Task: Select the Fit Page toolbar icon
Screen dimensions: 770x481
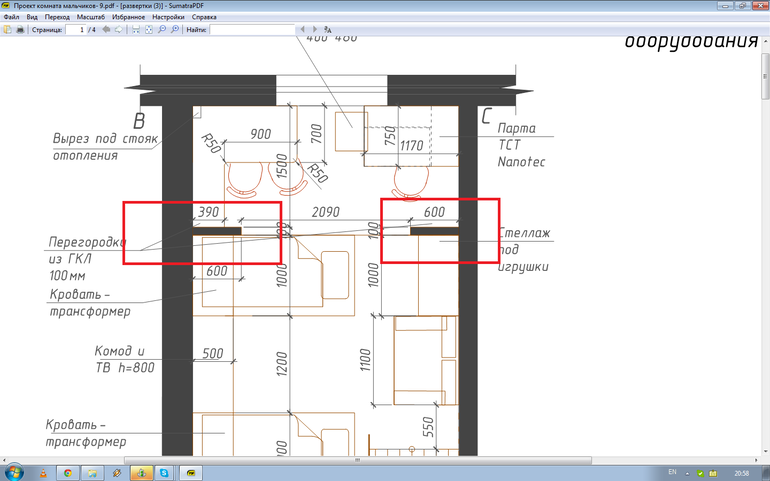Action: pos(149,30)
